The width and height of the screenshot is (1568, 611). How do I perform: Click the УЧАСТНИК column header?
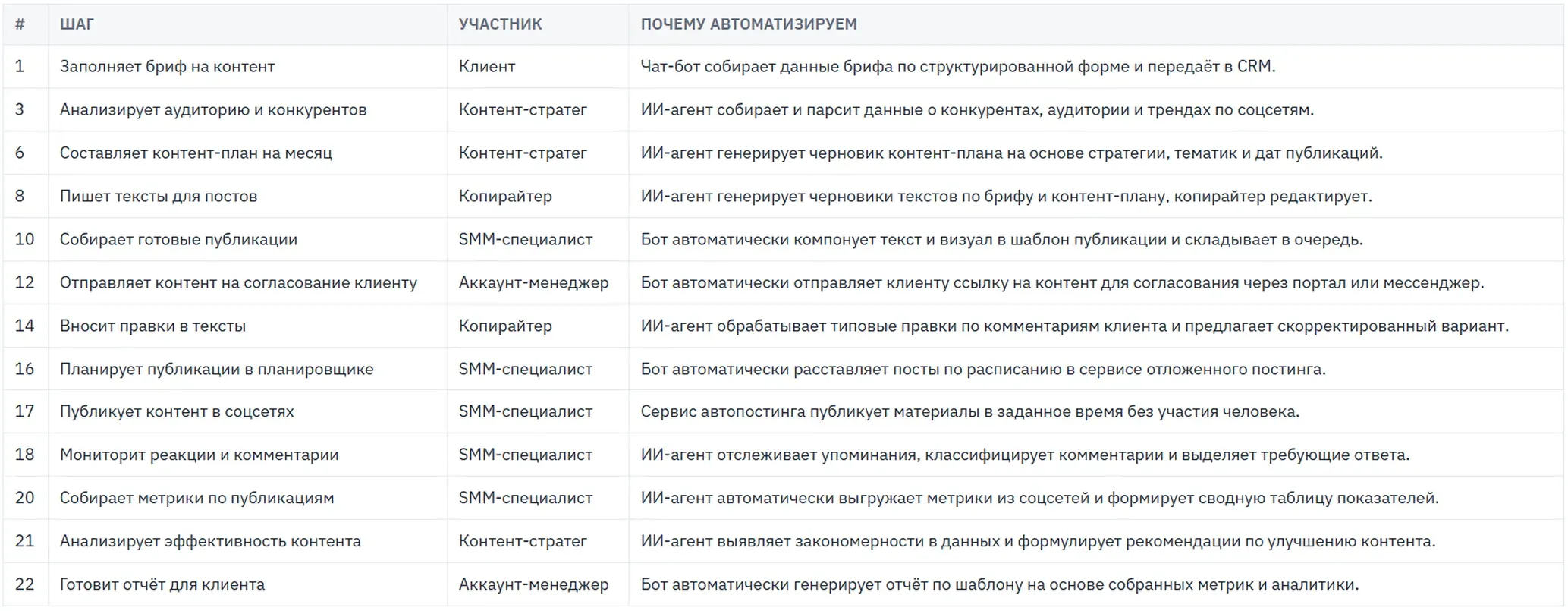[500, 24]
